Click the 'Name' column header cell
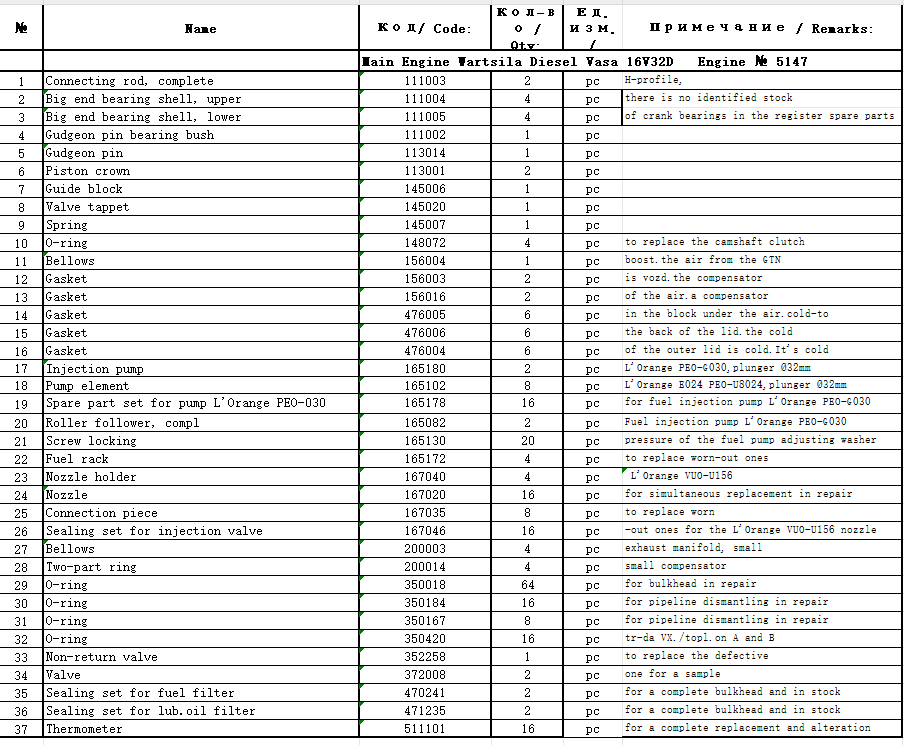This screenshot has width=904, height=745. [x=200, y=29]
